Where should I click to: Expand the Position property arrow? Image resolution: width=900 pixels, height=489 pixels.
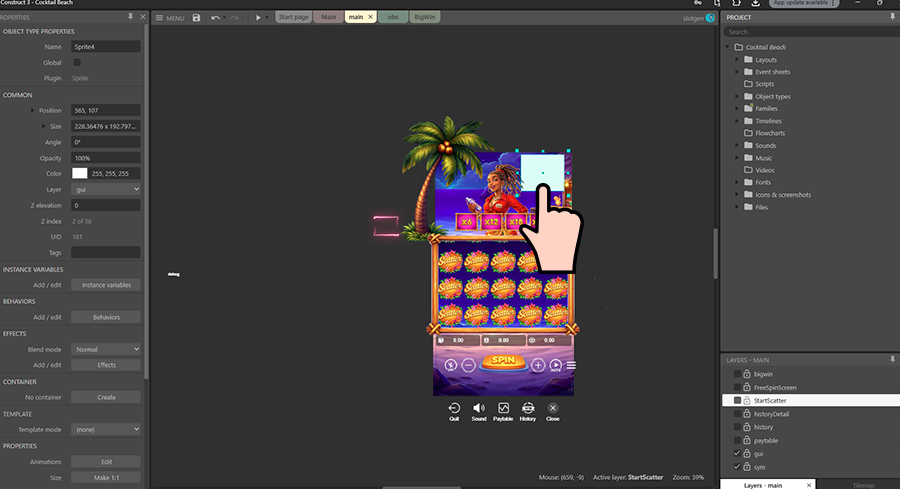[x=32, y=110]
